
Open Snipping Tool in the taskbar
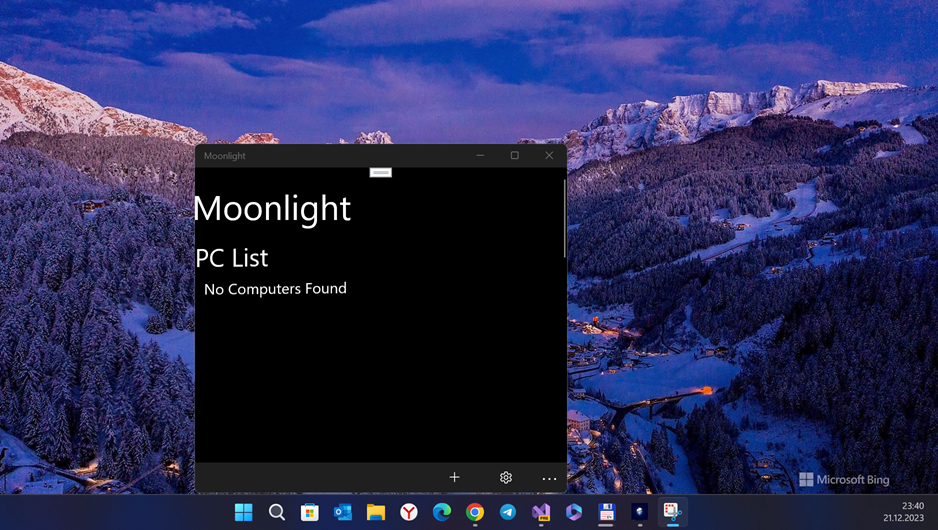click(672, 512)
